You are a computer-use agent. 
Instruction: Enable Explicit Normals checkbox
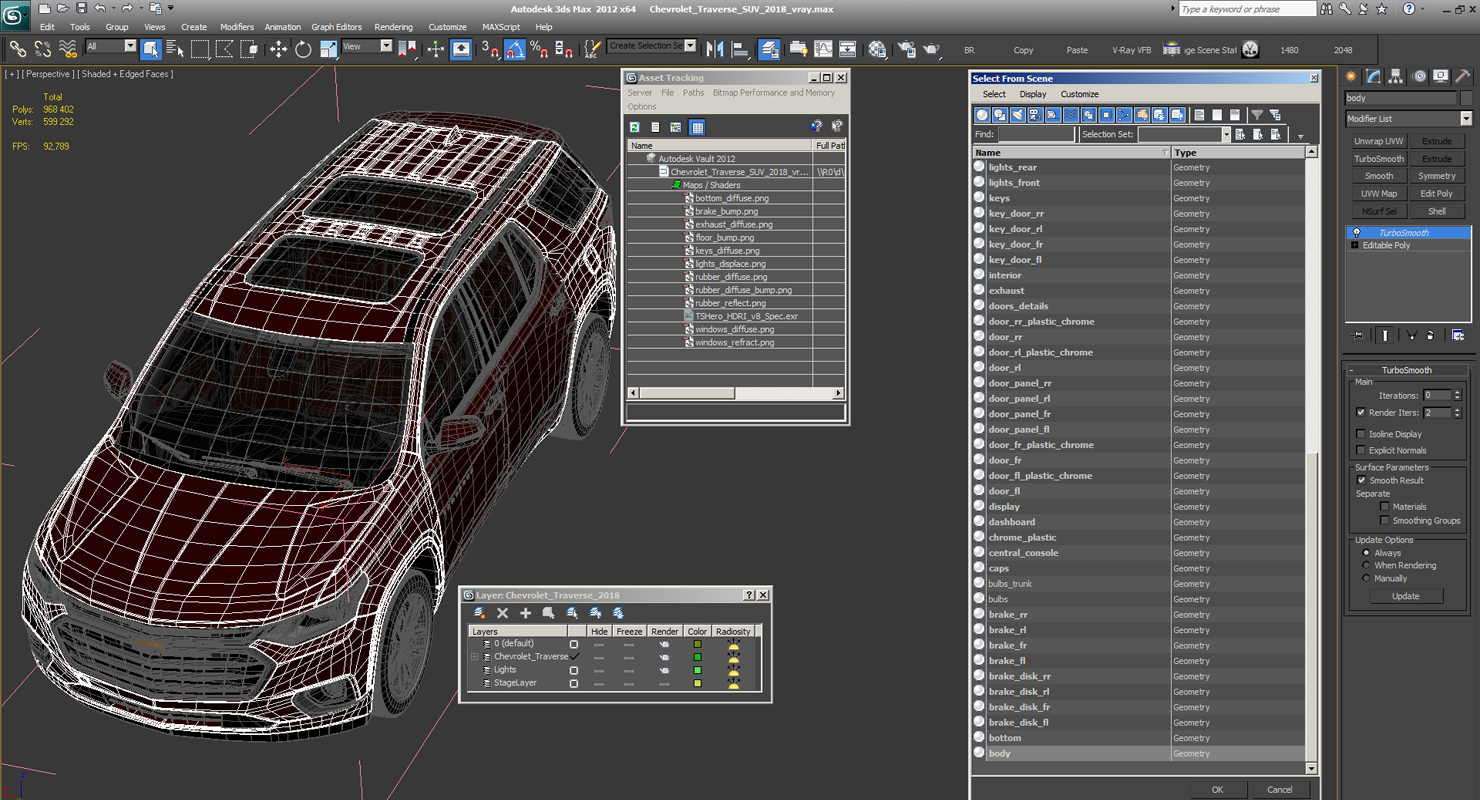point(1361,450)
